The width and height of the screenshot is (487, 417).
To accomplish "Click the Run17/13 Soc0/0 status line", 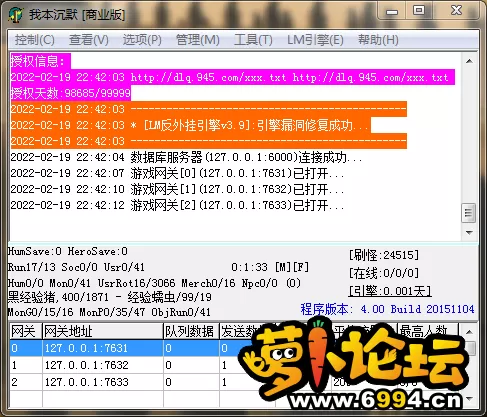I will [x=76, y=267].
